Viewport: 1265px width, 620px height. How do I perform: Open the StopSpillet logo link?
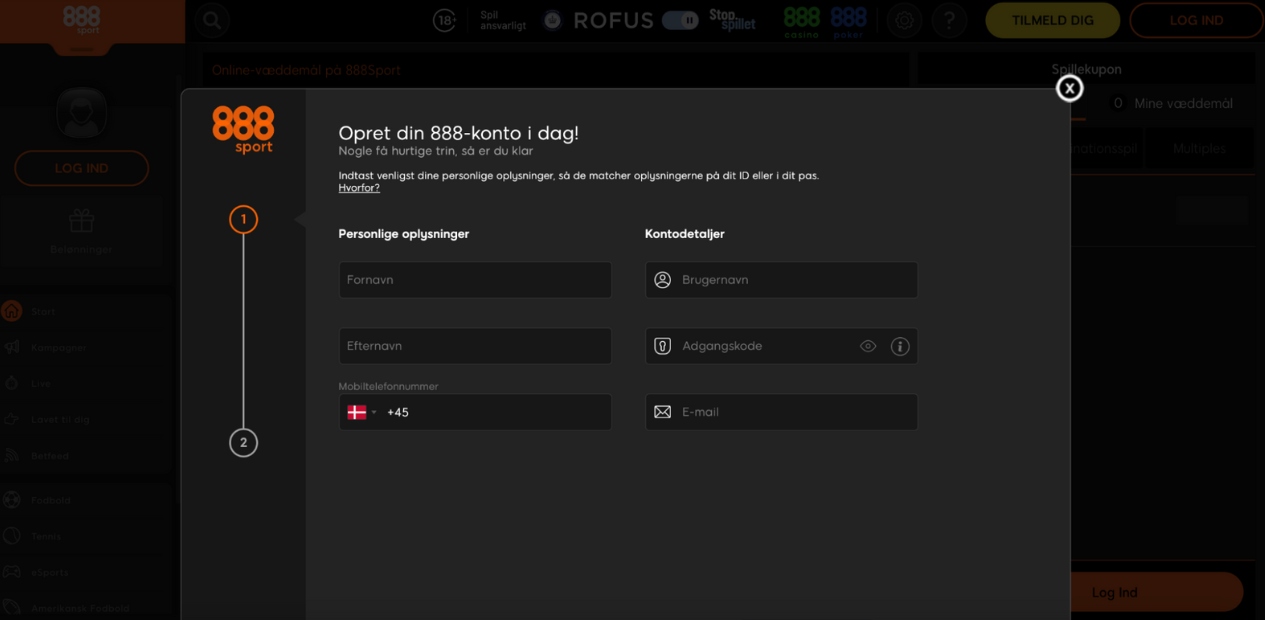[x=732, y=20]
